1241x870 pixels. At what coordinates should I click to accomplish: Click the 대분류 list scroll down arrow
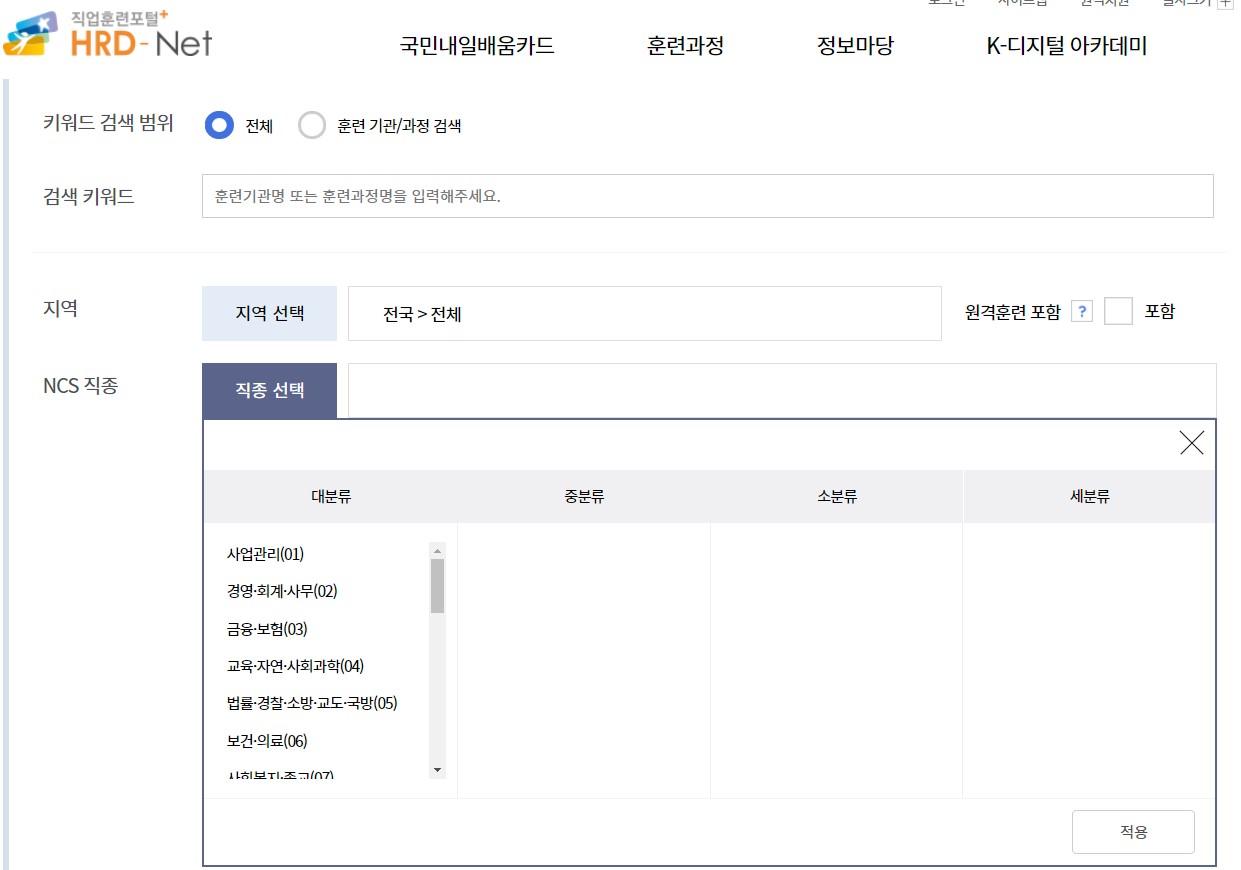(437, 770)
